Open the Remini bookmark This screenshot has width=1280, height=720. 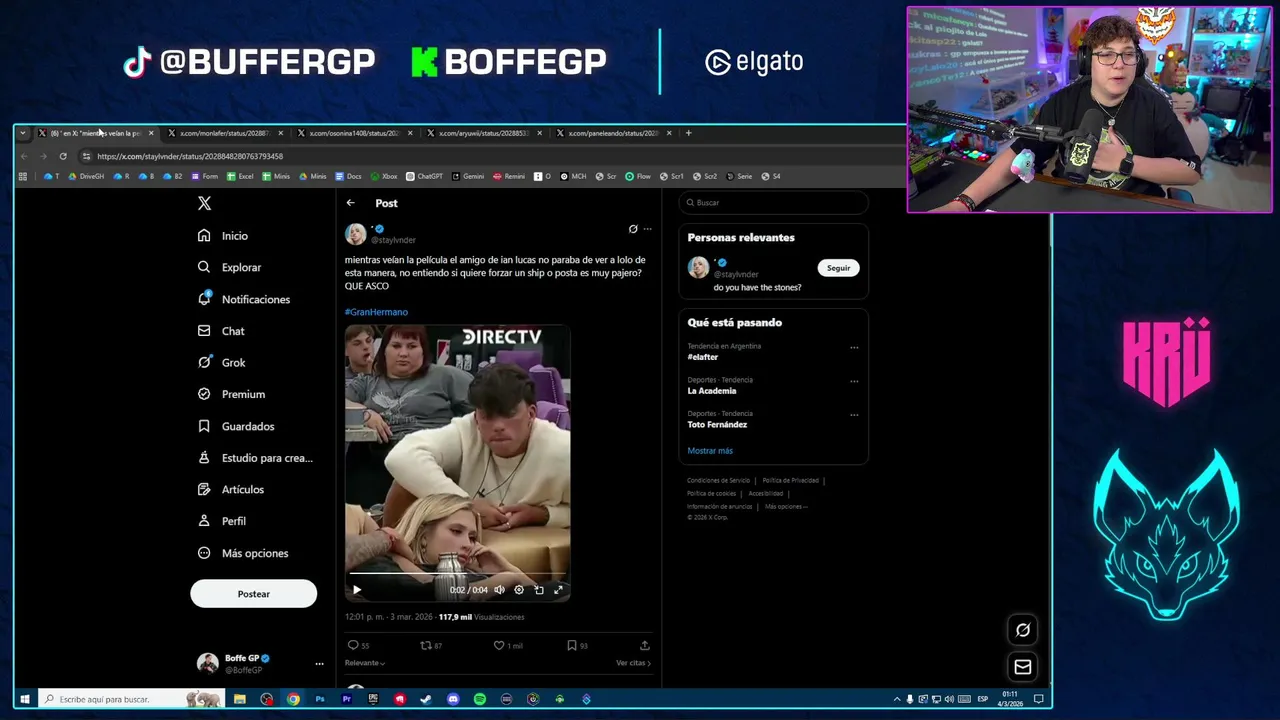[509, 176]
